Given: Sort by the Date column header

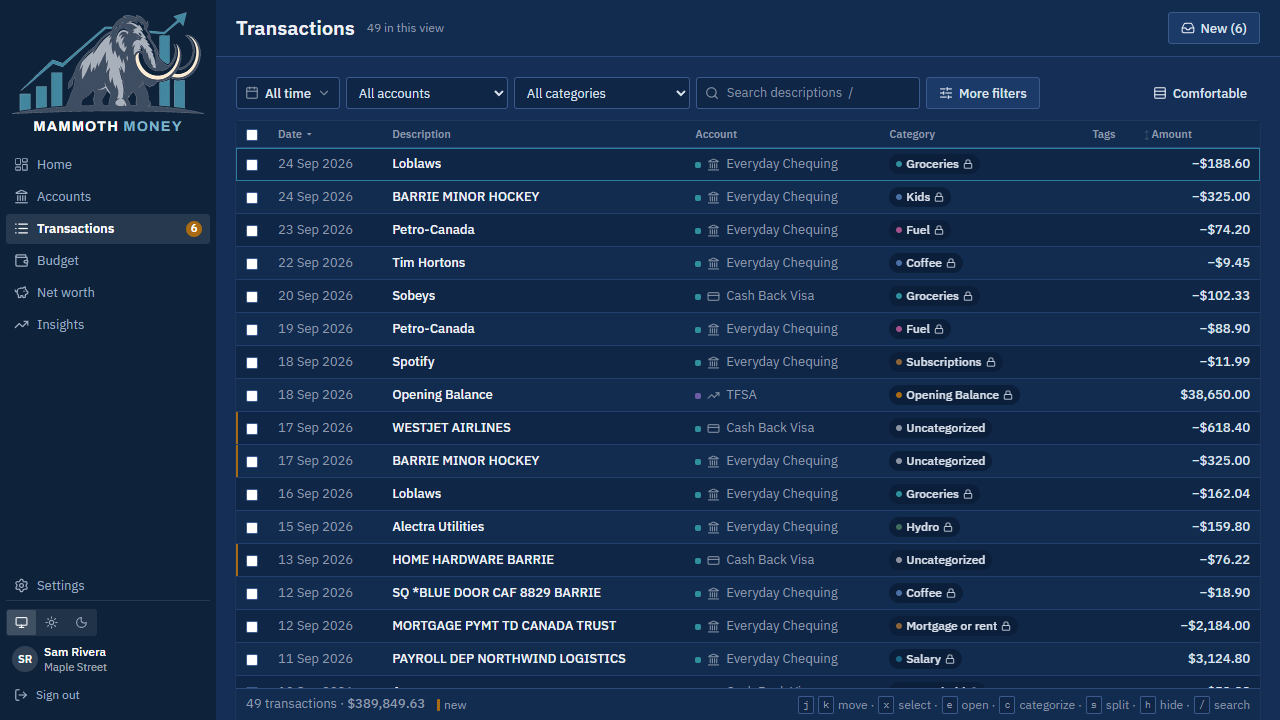Looking at the screenshot, I should click(295, 134).
